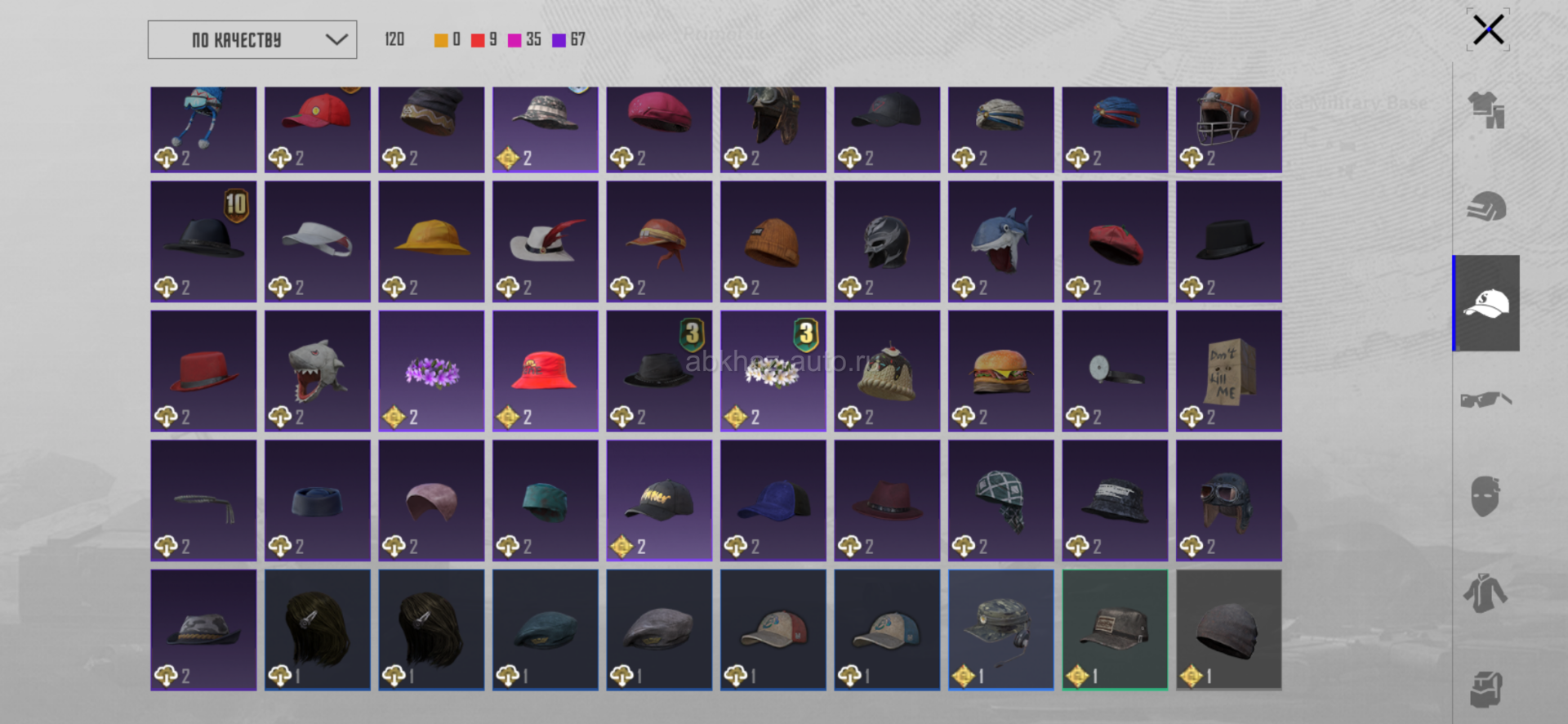The width and height of the screenshot is (1568, 724).
Task: Select the hamburger hat item
Action: click(1000, 370)
